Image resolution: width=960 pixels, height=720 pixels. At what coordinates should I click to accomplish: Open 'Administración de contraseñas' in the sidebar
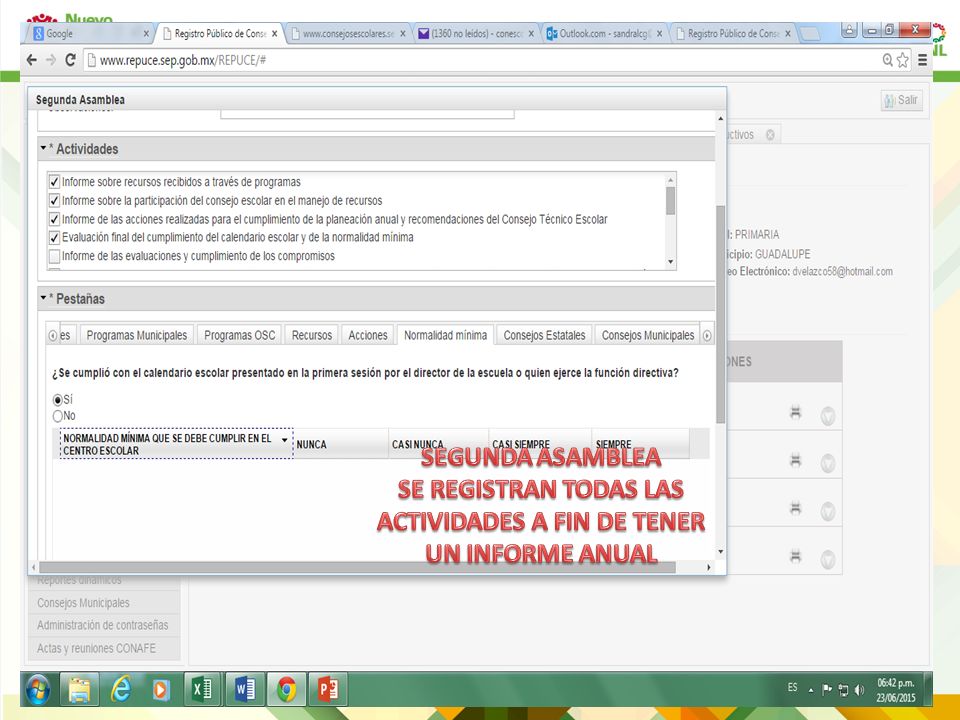pos(102,625)
